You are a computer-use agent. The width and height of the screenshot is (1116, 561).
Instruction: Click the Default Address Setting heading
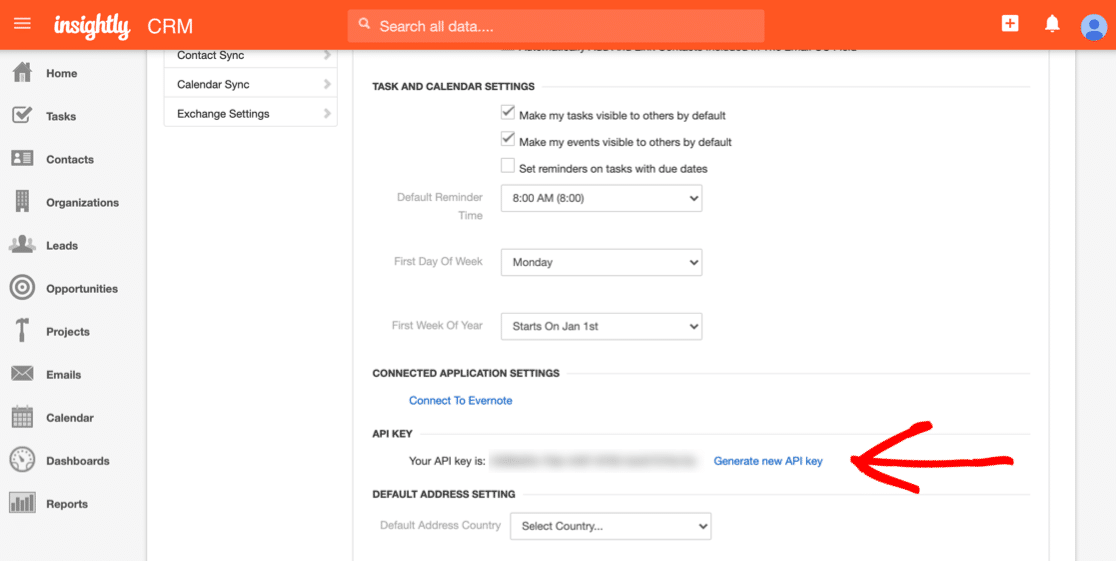(x=443, y=494)
